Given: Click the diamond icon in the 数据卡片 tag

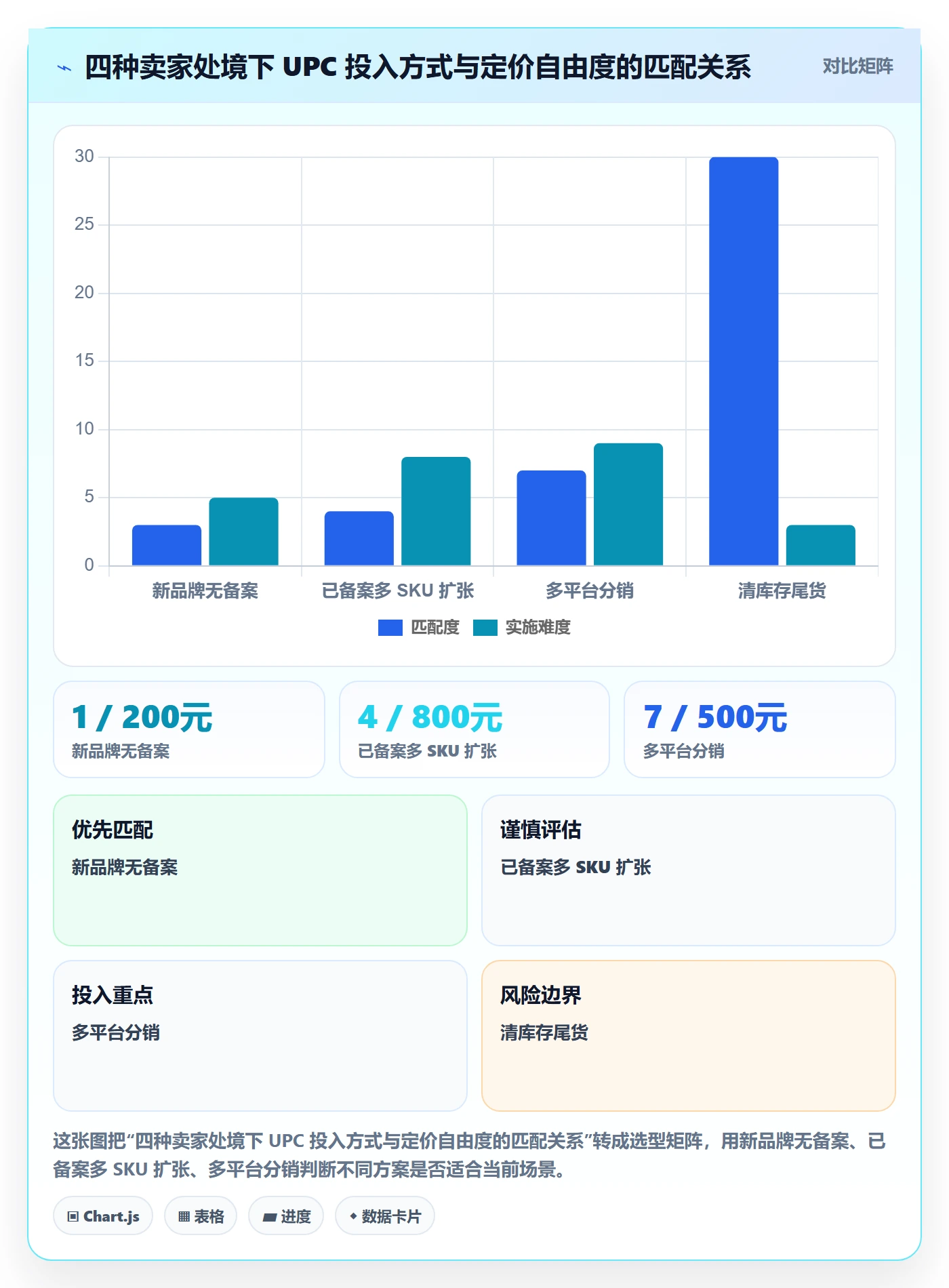Looking at the screenshot, I should pyautogui.click(x=353, y=1217).
